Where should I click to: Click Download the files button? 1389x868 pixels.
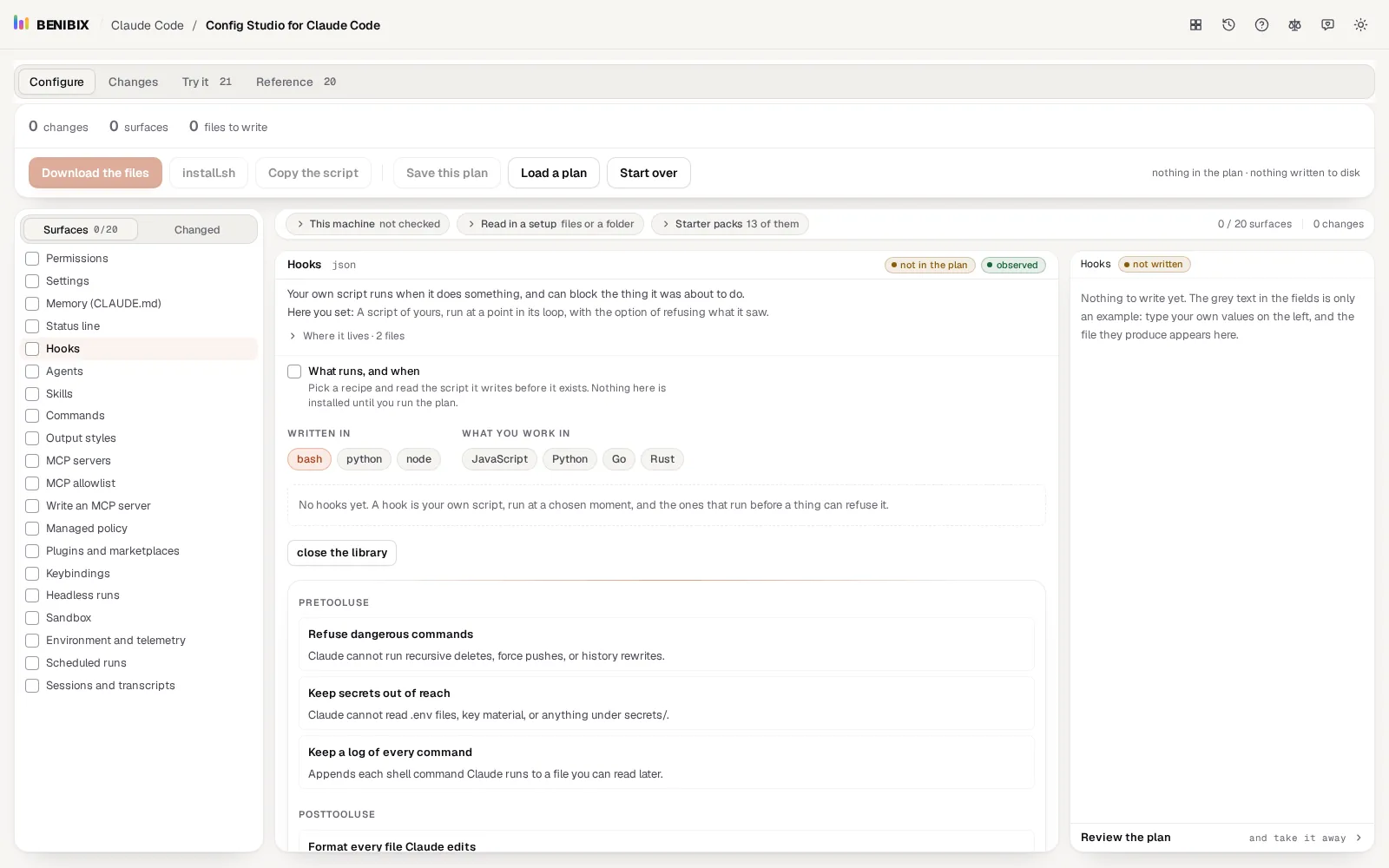95,173
